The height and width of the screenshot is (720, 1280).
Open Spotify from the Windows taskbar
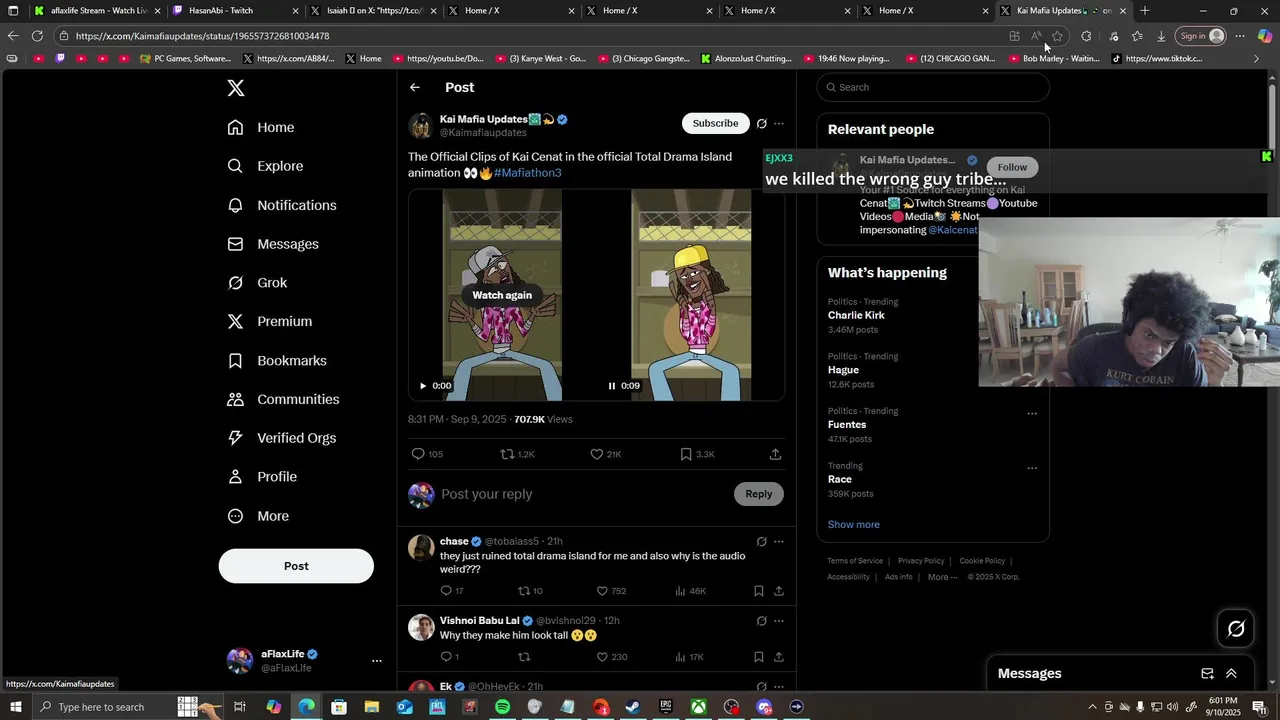point(502,707)
